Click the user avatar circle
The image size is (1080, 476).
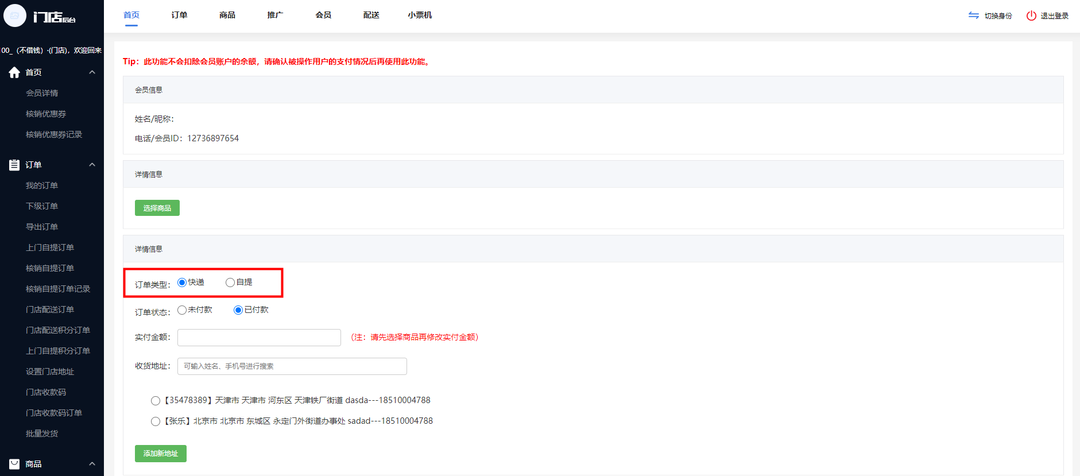tap(15, 16)
